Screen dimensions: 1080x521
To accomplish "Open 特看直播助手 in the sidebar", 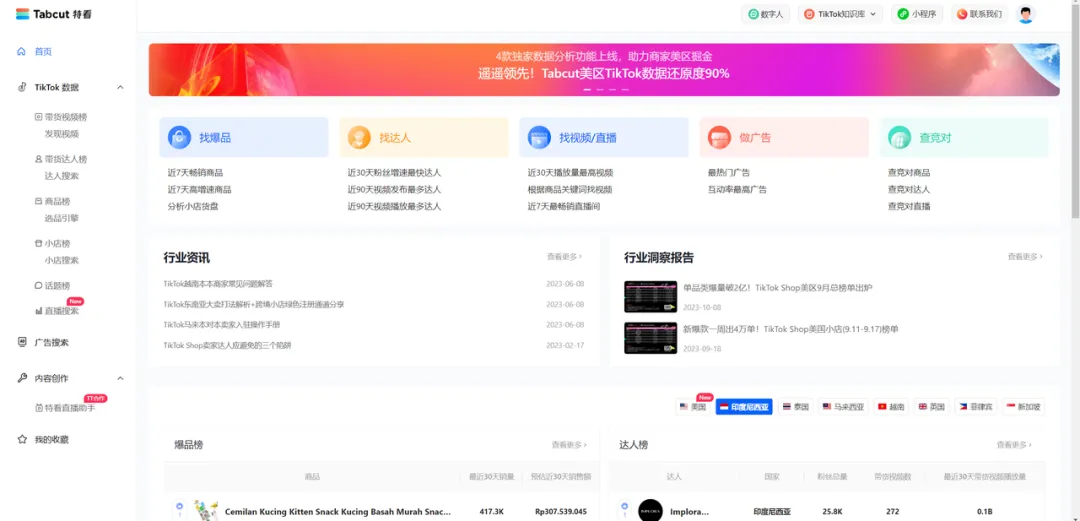I will tap(70, 408).
